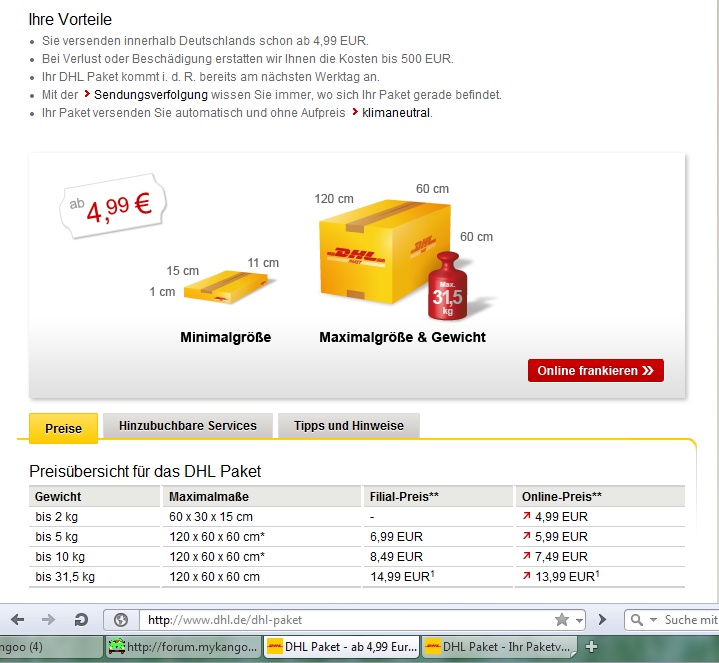Select the Preise tab
This screenshot has height=663, width=719.
63,428
